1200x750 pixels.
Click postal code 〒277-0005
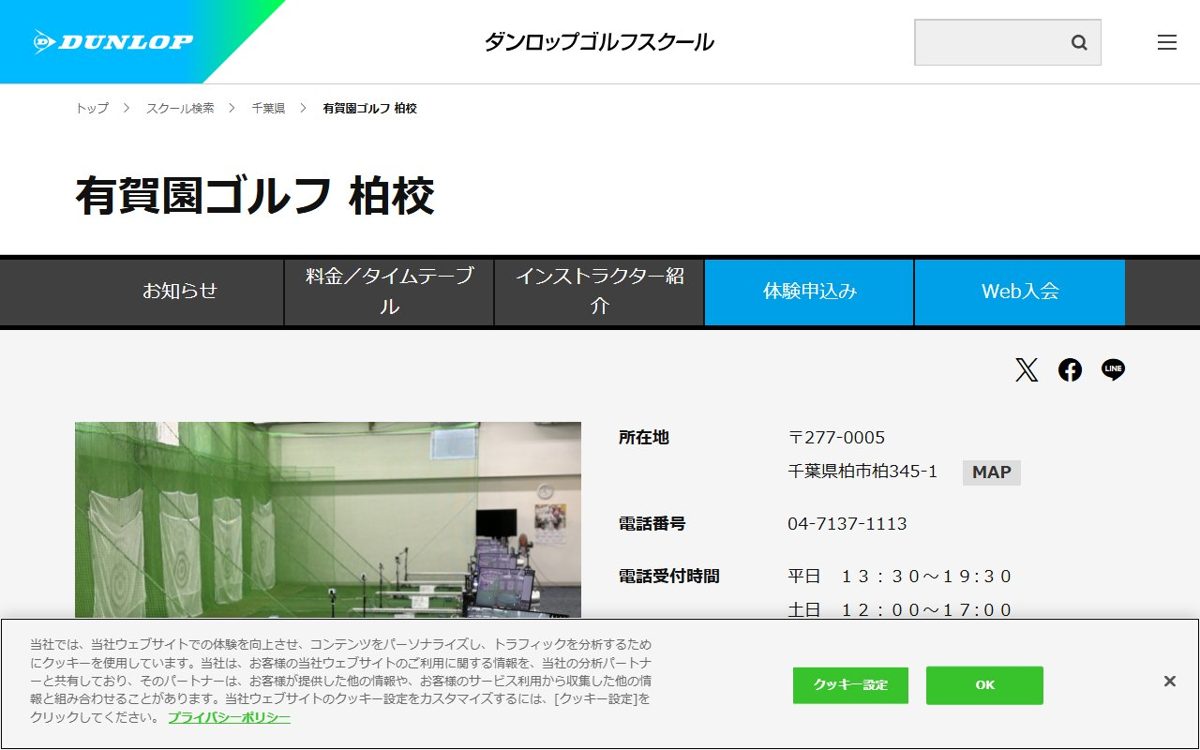(x=837, y=438)
